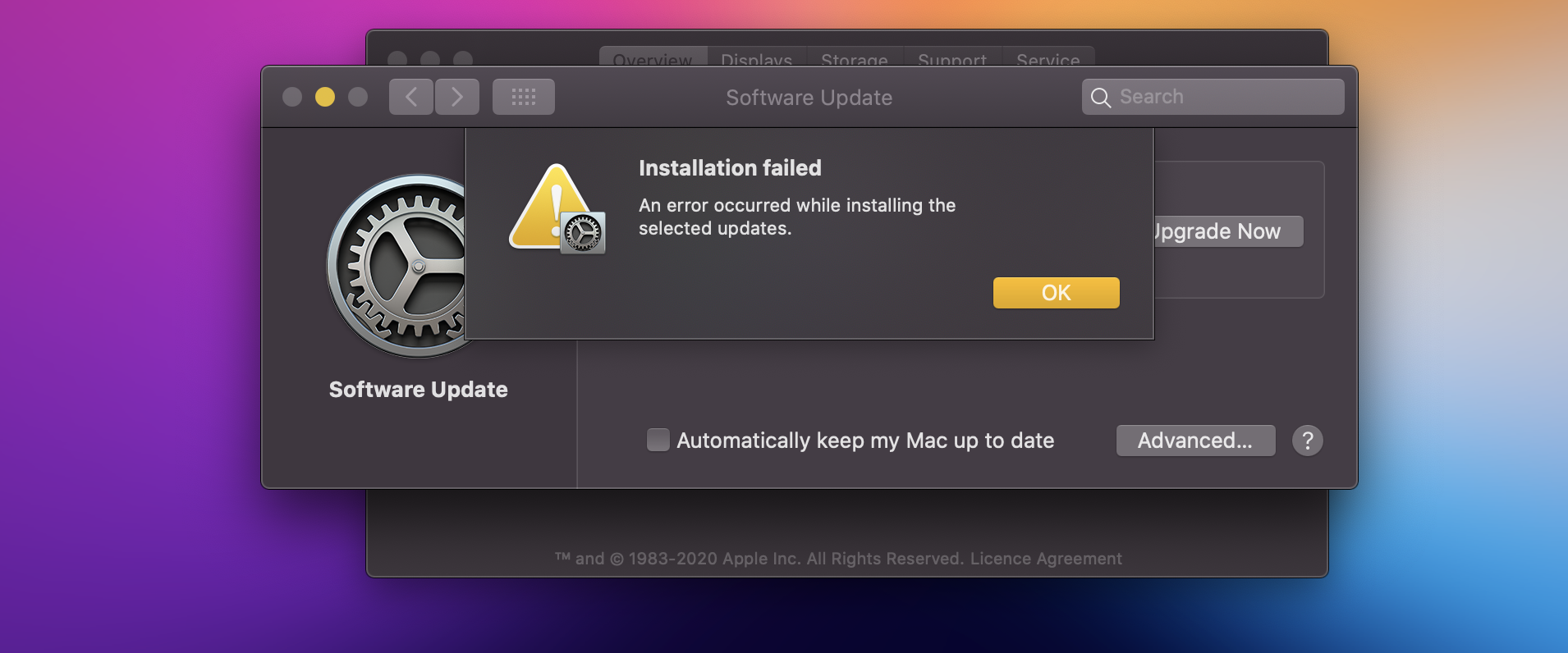Screen dimensions: 1568x653
Task: Click the yellow warning triangle icon
Action: coord(548,206)
